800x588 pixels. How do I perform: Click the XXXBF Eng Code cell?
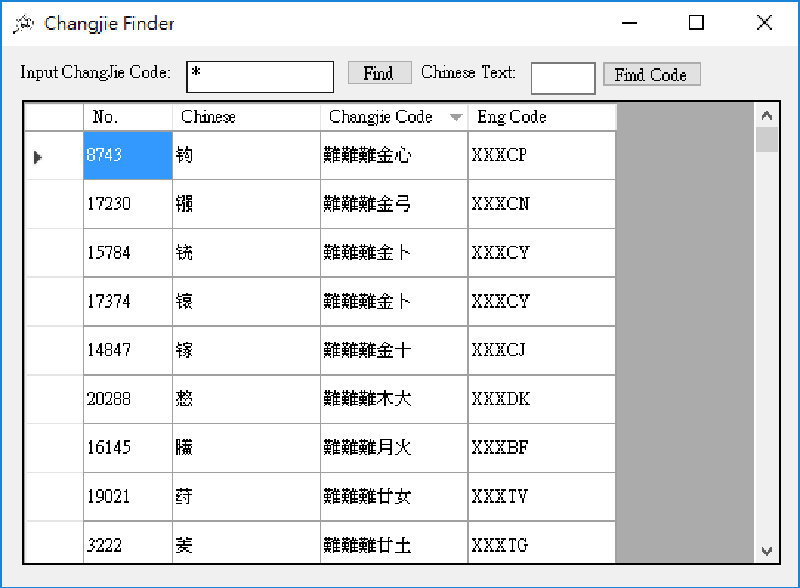(541, 448)
